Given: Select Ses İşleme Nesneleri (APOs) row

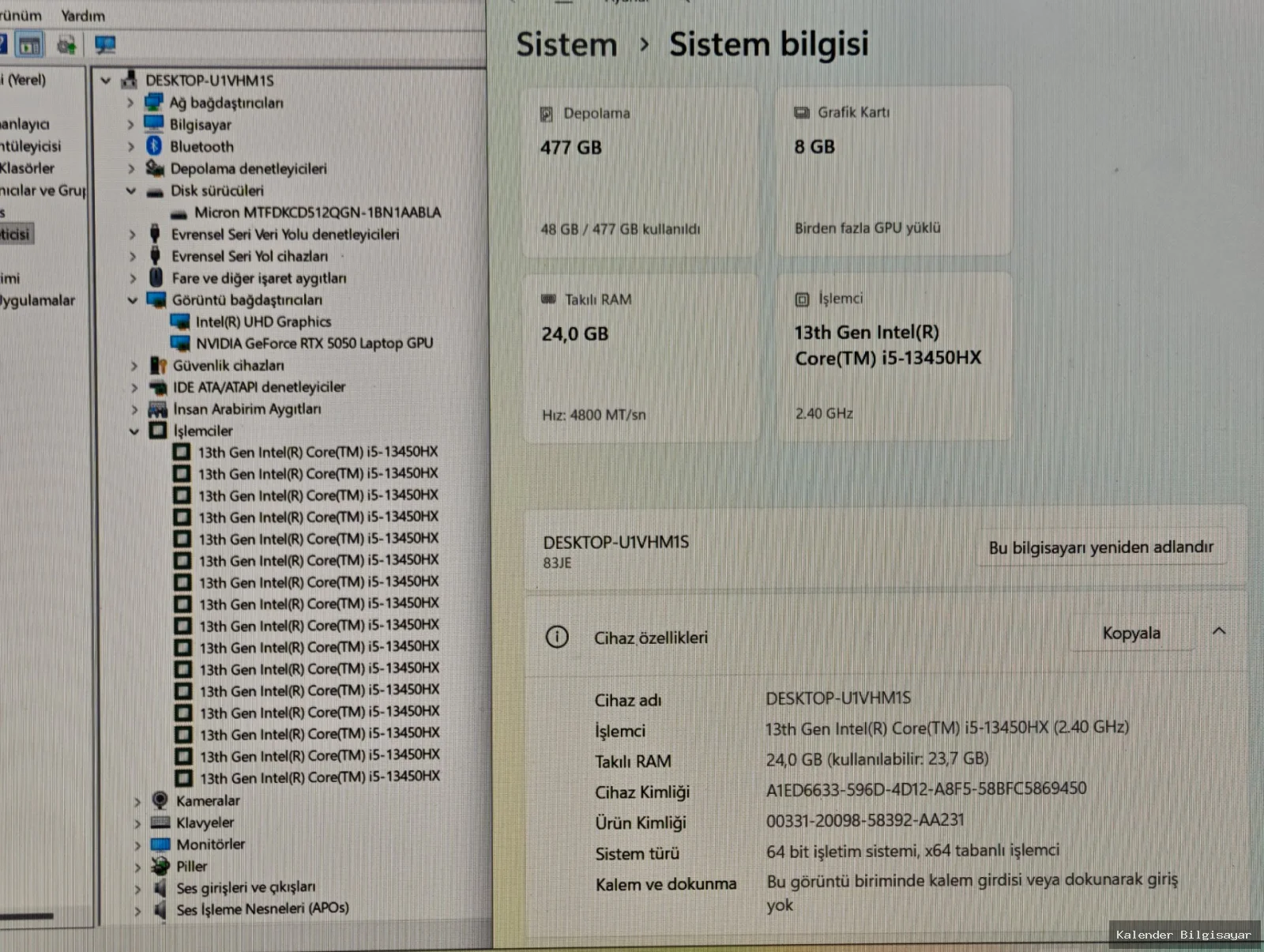Looking at the screenshot, I should (x=262, y=909).
